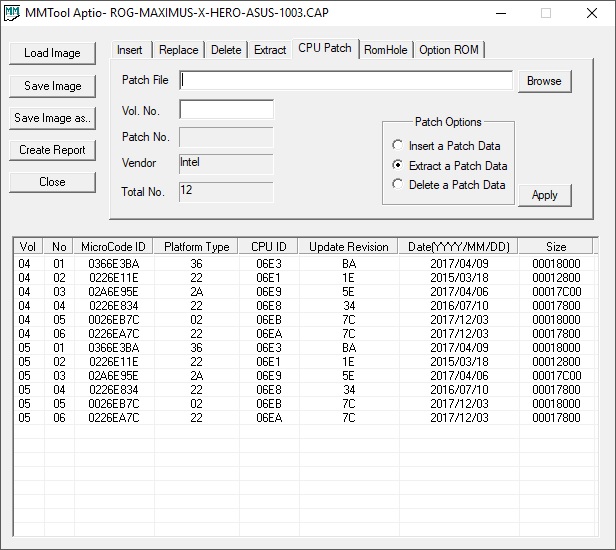Select Insert a Patch Data option
This screenshot has height=550, width=616.
click(x=446, y=146)
